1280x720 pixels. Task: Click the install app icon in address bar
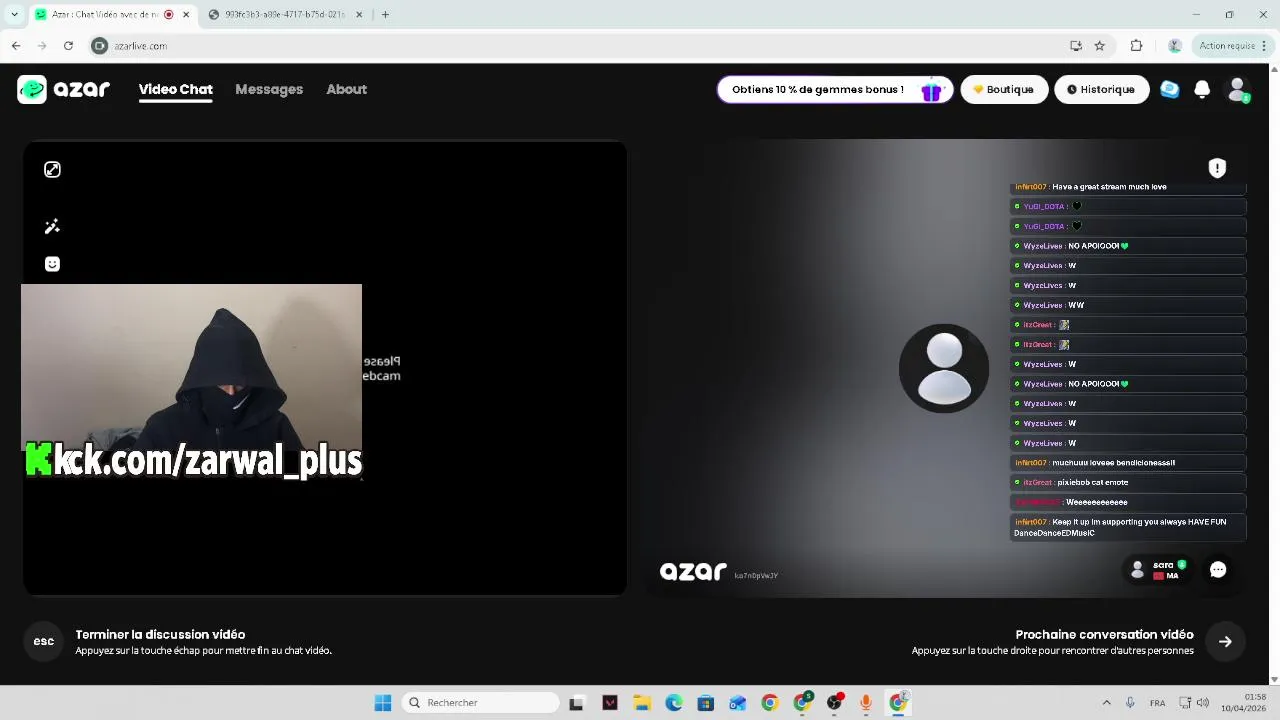click(x=1076, y=46)
